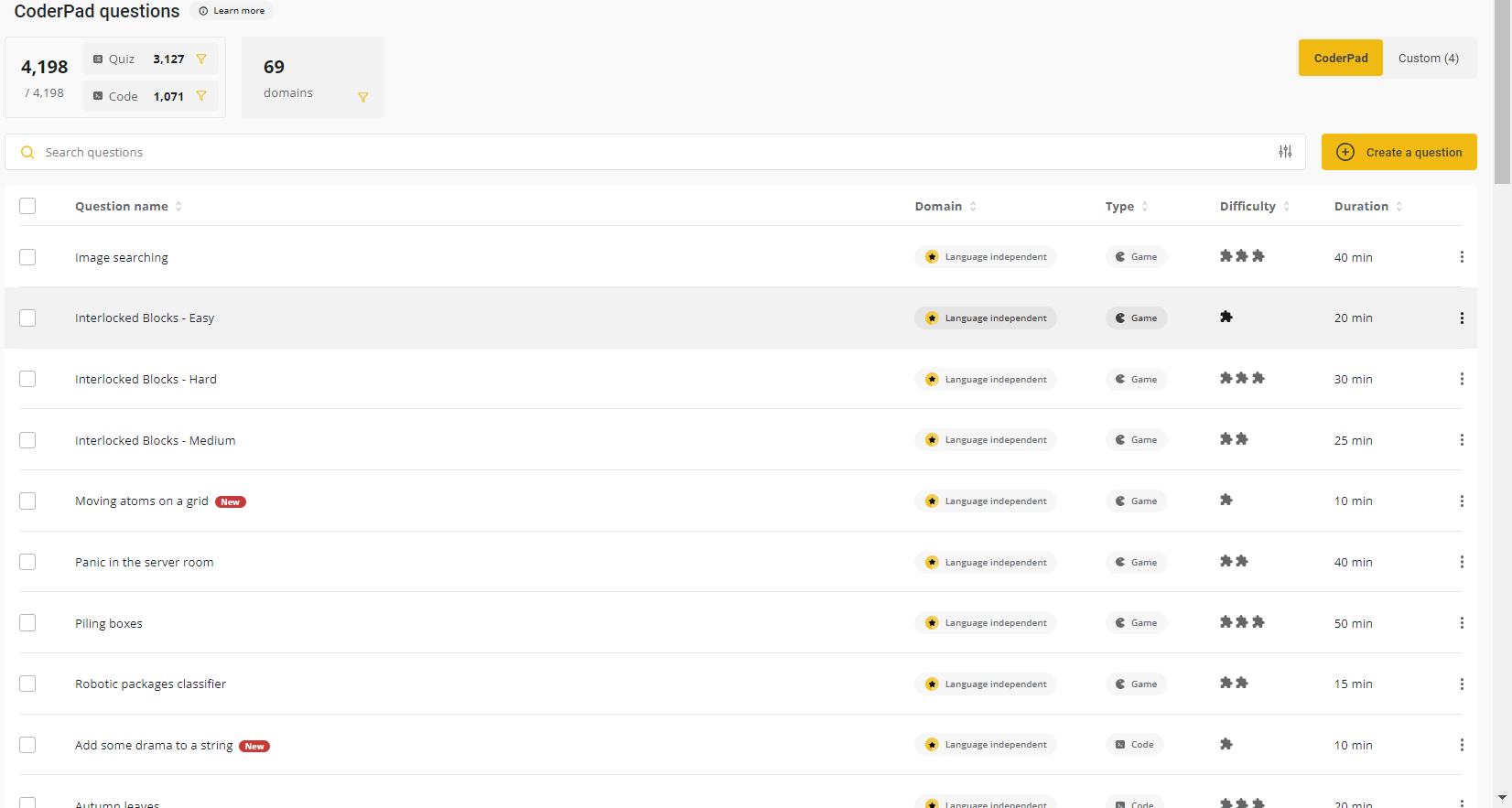Image resolution: width=1512 pixels, height=808 pixels.
Task: Switch to the Custom (4) tab
Action: click(x=1428, y=59)
